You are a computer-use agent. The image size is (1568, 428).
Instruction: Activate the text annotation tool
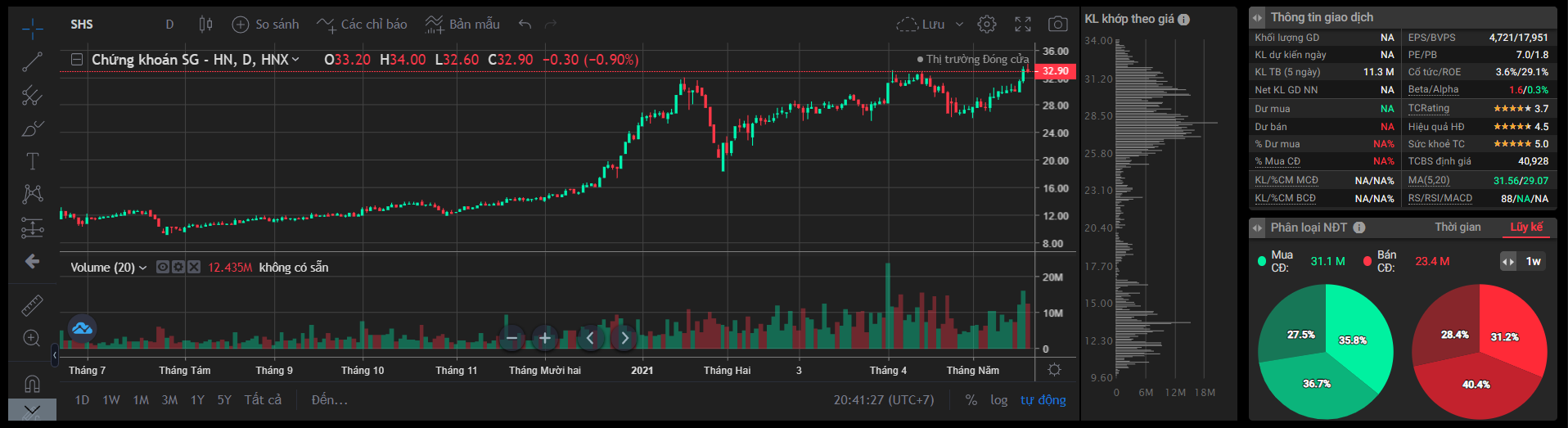pyautogui.click(x=33, y=161)
